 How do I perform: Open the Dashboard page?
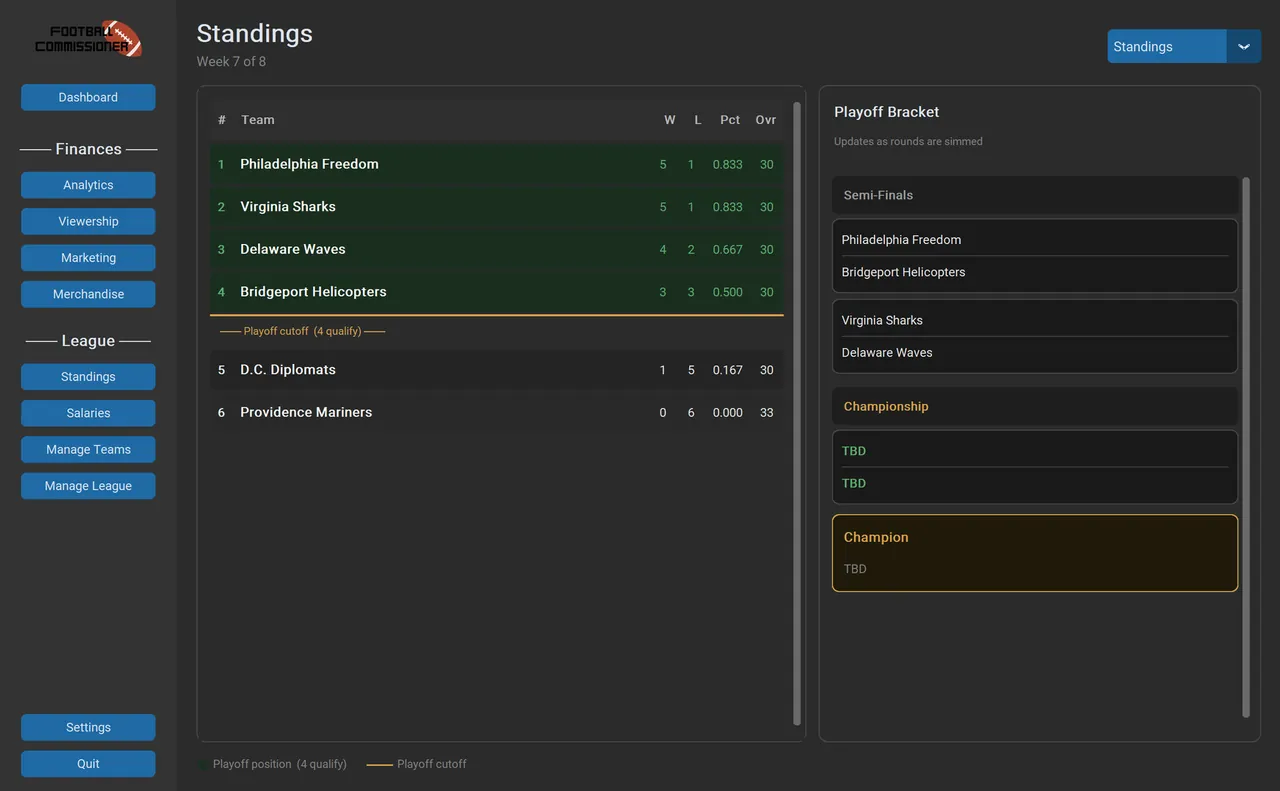88,97
